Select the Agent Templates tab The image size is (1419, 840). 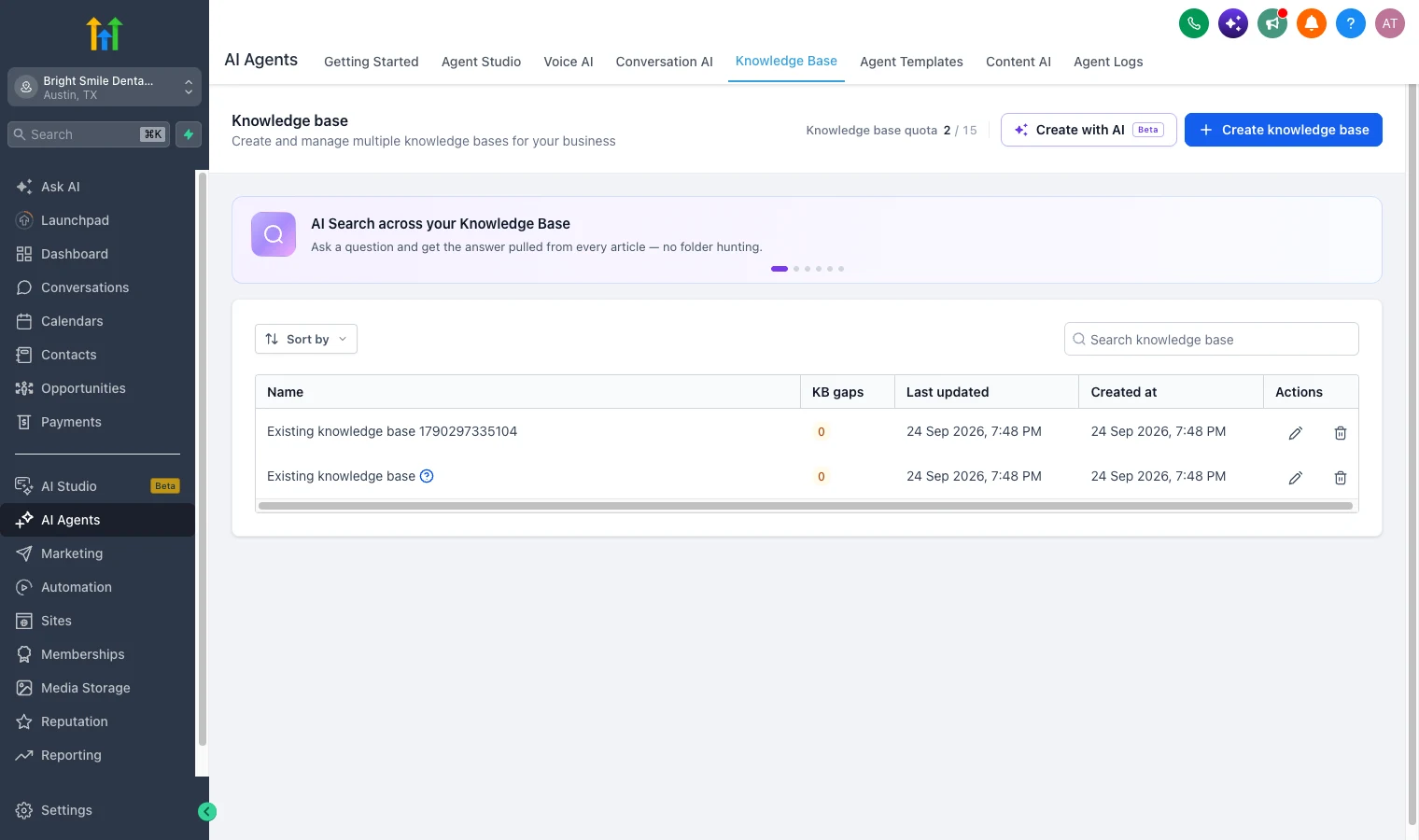tap(911, 62)
